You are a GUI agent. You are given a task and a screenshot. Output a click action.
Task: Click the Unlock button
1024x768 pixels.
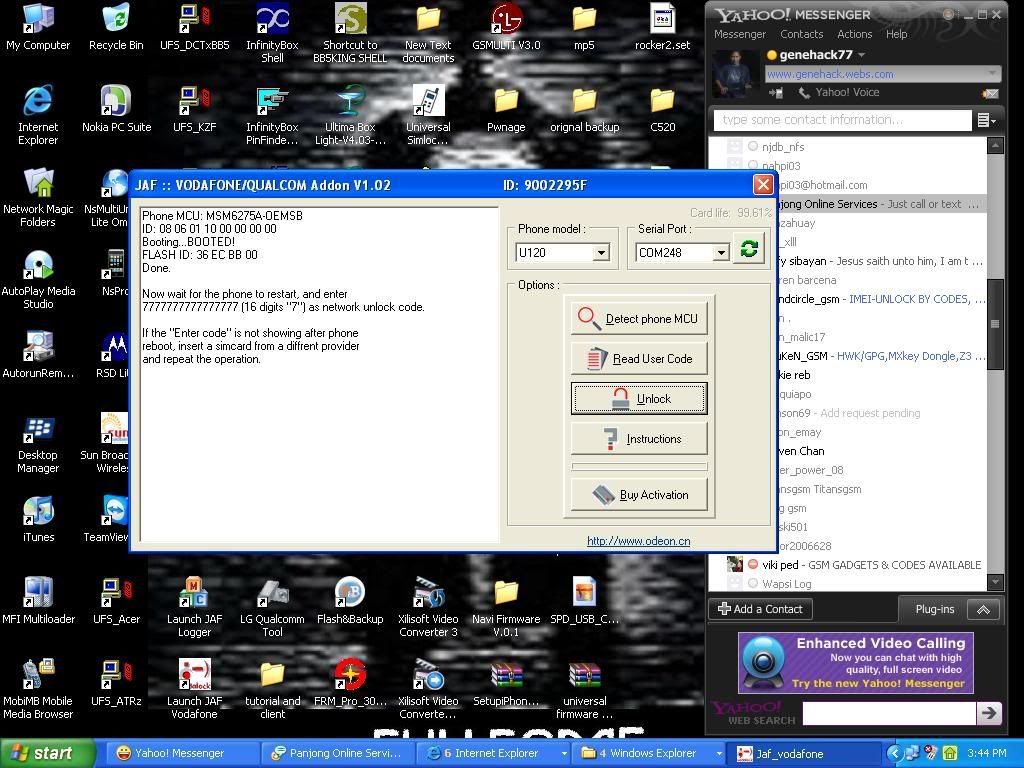639,398
